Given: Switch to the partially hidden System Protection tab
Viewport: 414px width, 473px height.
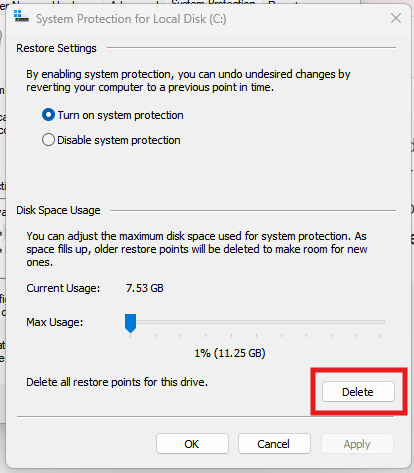Looking at the screenshot, I should 213,3.
